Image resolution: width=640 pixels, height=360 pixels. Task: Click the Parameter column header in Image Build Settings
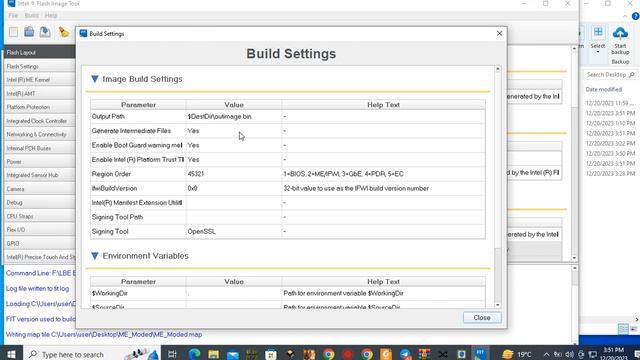(x=138, y=105)
